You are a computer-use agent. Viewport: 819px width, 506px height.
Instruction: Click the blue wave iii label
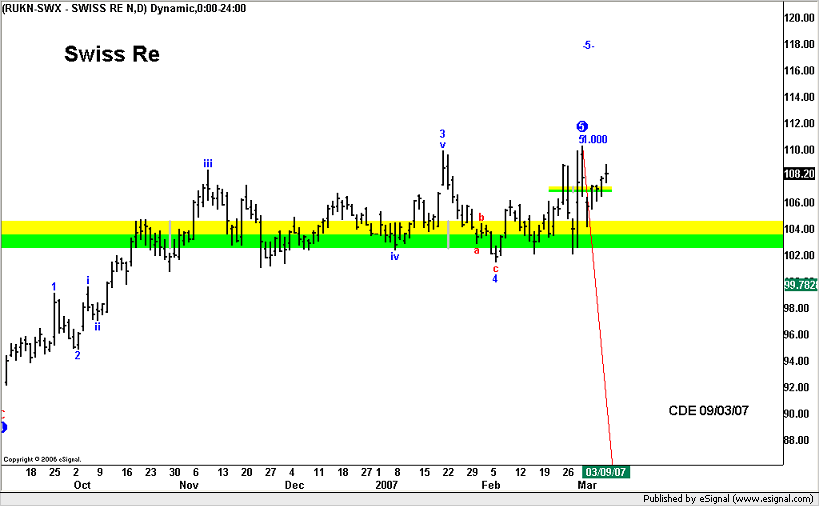coord(207,162)
